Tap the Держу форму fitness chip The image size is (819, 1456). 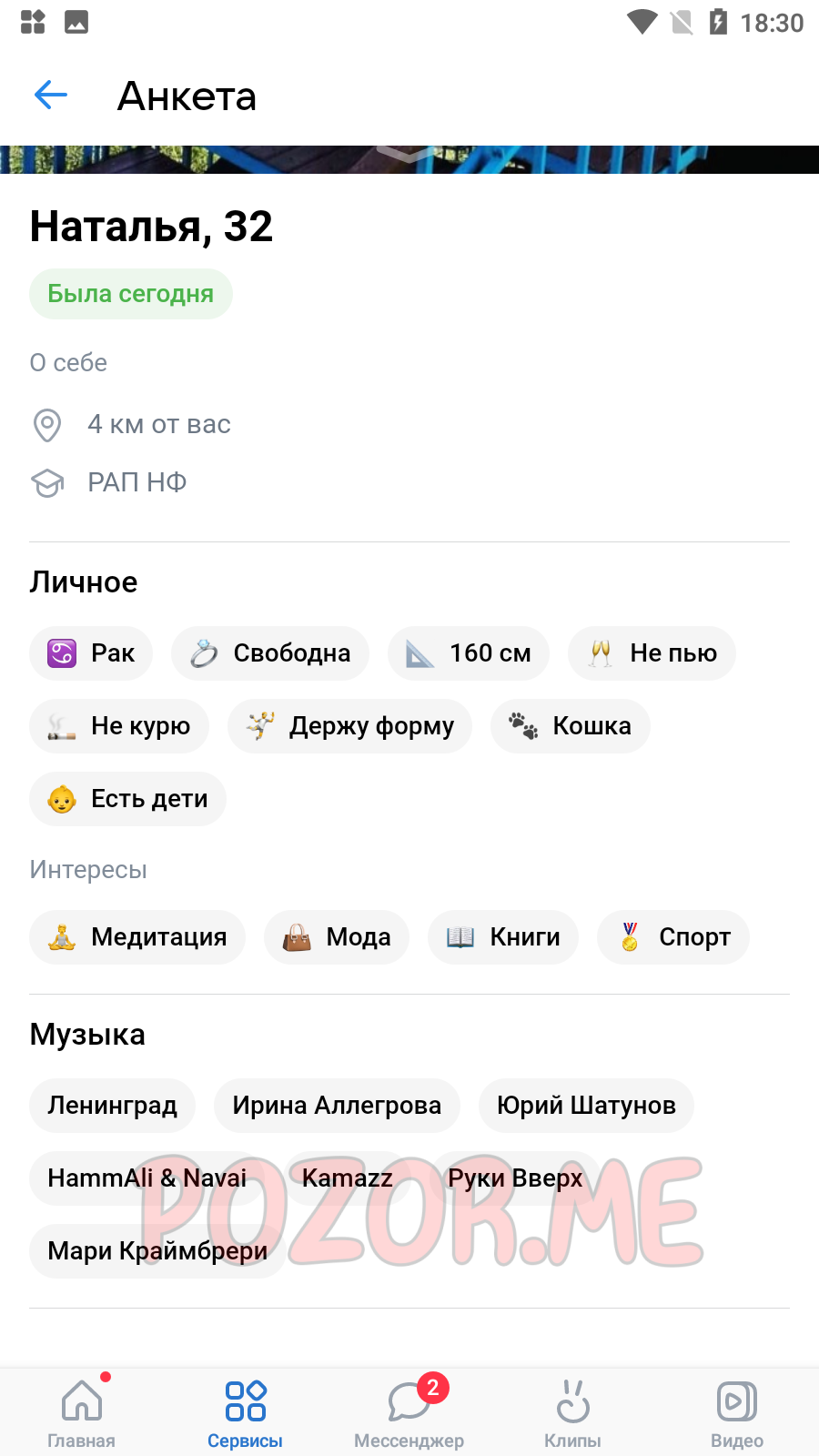(x=349, y=726)
